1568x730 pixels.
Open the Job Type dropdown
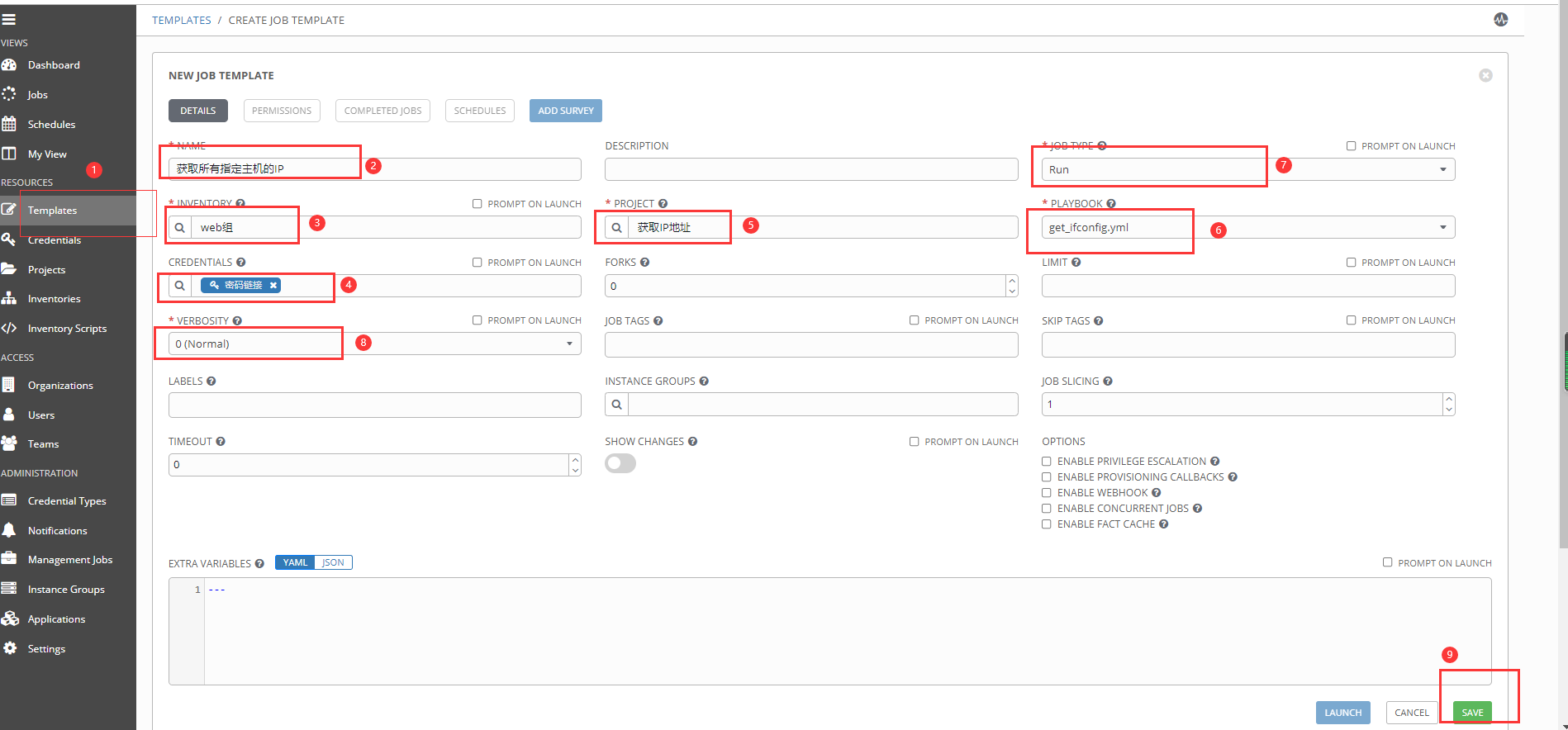pos(1248,169)
